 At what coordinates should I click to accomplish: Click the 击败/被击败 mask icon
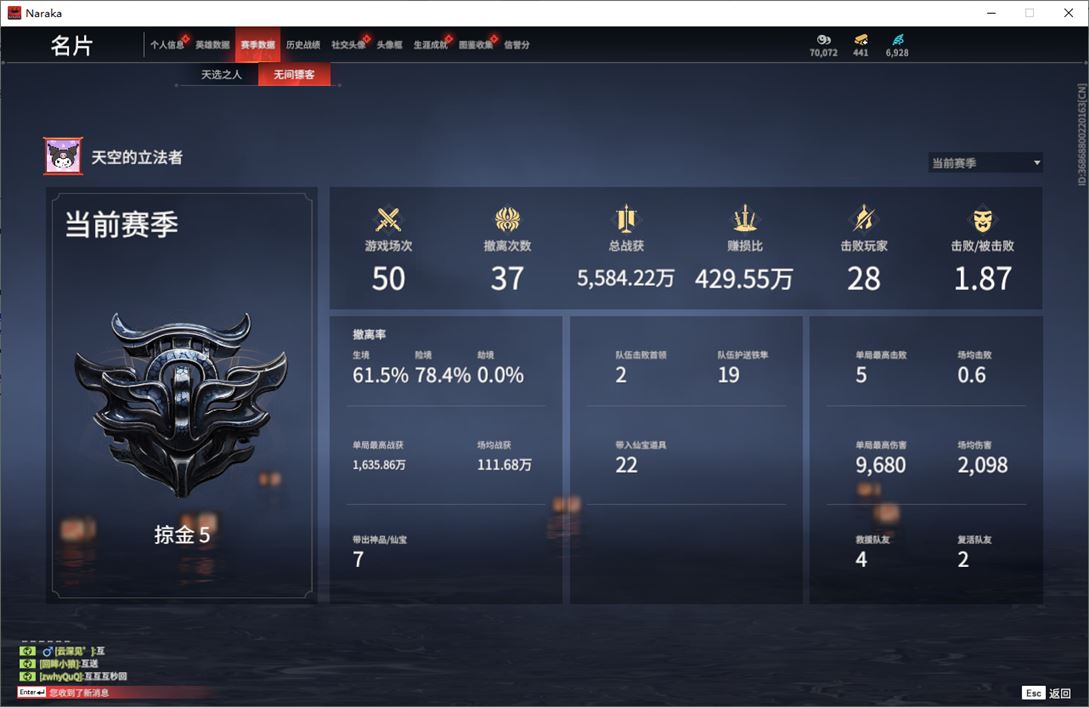tap(983, 220)
